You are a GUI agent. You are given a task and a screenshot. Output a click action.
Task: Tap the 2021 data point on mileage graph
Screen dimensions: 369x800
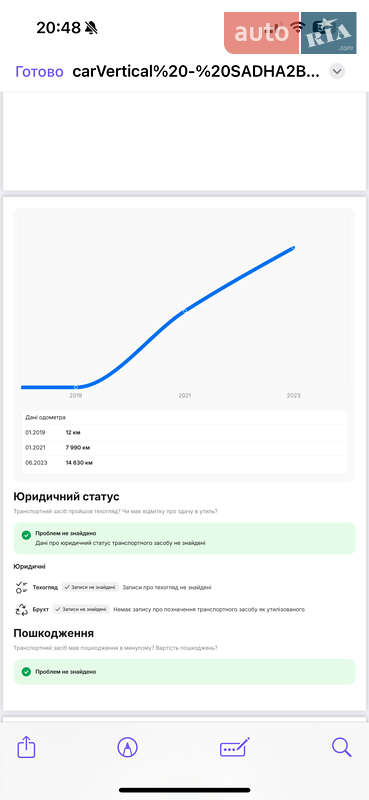(x=185, y=311)
